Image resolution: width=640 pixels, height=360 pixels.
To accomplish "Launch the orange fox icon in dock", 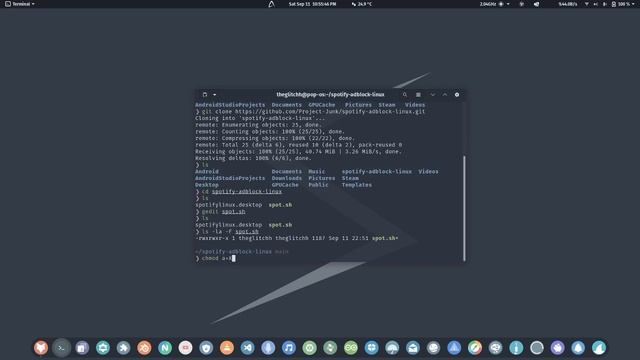I will (x=41, y=348).
